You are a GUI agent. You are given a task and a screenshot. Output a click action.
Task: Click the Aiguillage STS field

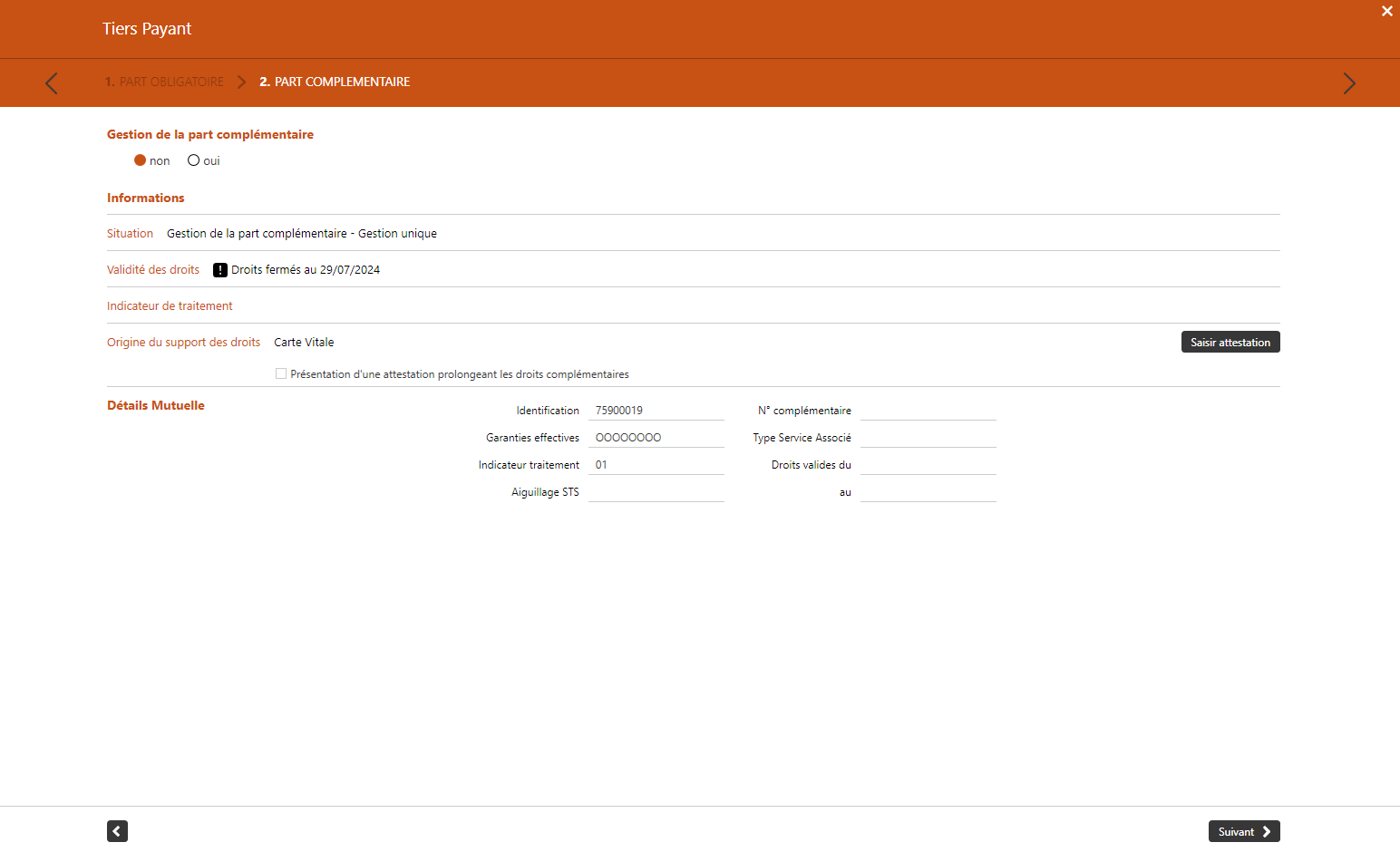(656, 492)
